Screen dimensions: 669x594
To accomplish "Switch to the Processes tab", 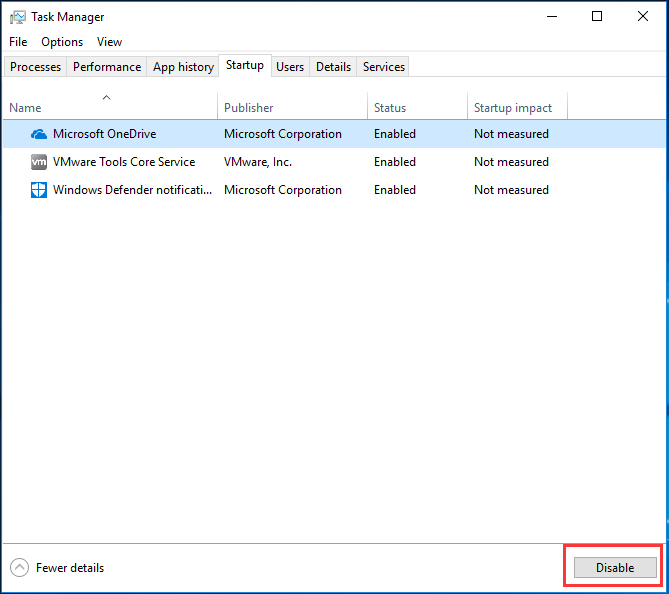I will pyautogui.click(x=35, y=67).
